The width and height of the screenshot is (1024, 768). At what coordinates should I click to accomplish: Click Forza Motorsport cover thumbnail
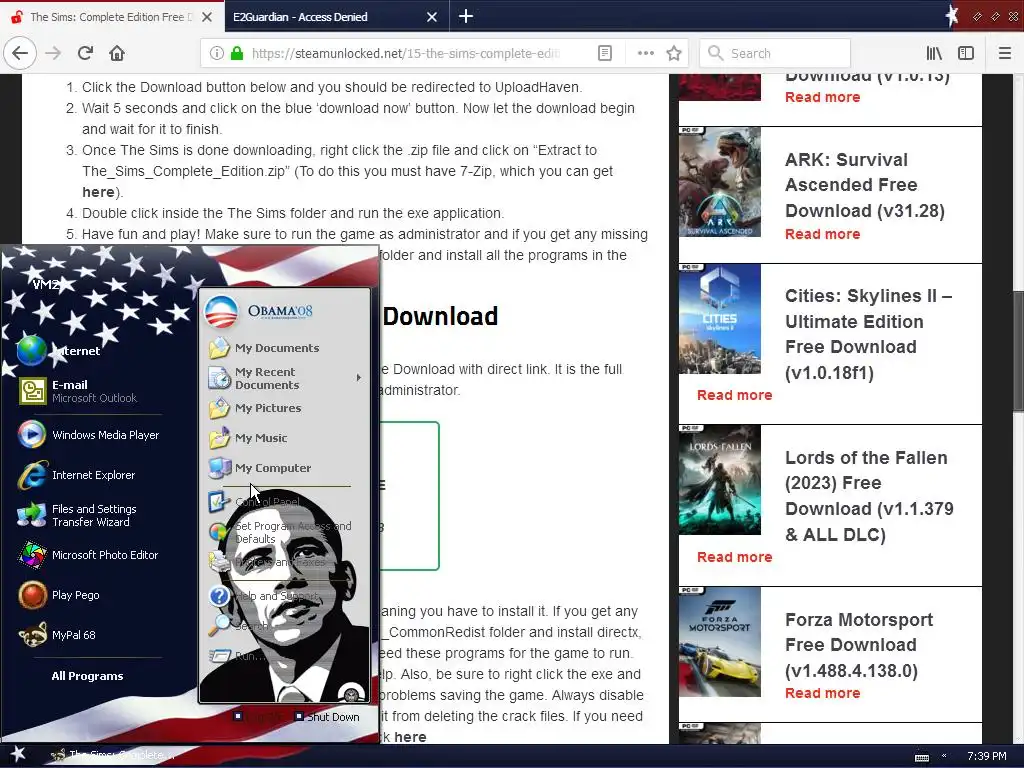pos(720,642)
